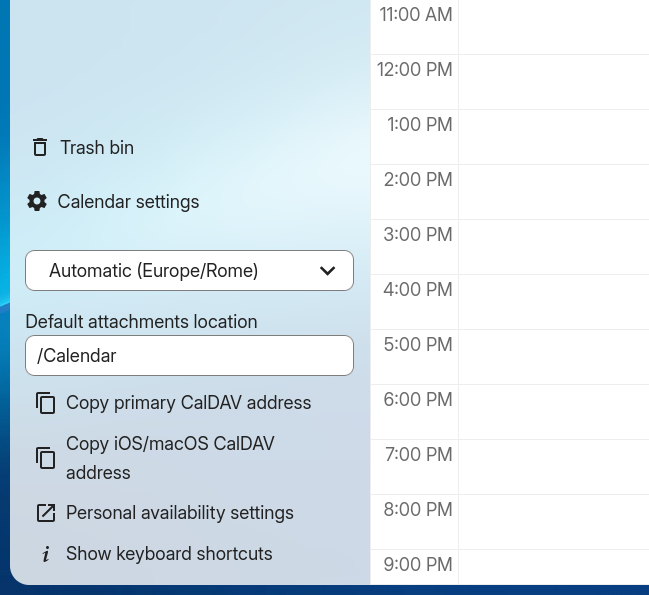Create an event at the 4:00 PM slot
This screenshot has height=595, width=649.
pos(553,302)
